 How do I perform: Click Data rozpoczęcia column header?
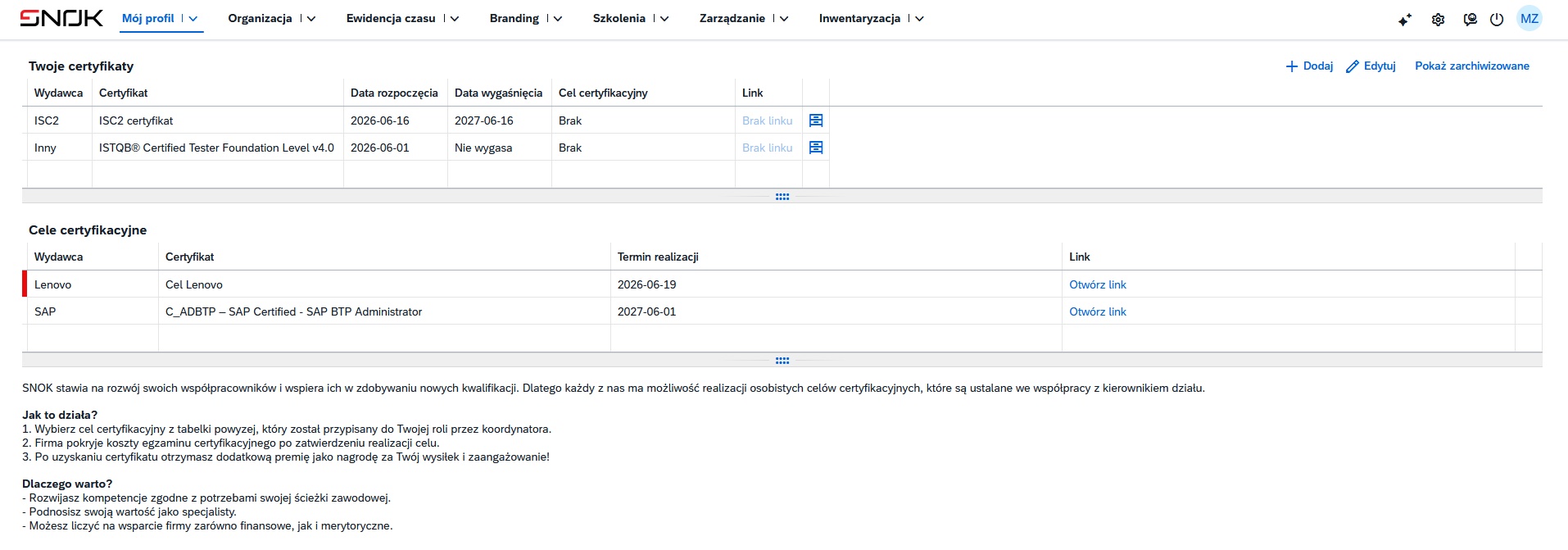pyautogui.click(x=396, y=93)
